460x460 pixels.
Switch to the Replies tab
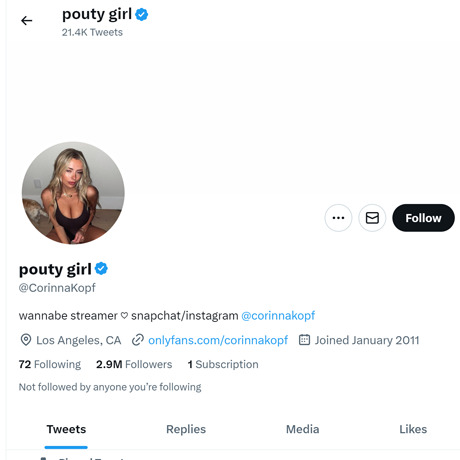186,429
